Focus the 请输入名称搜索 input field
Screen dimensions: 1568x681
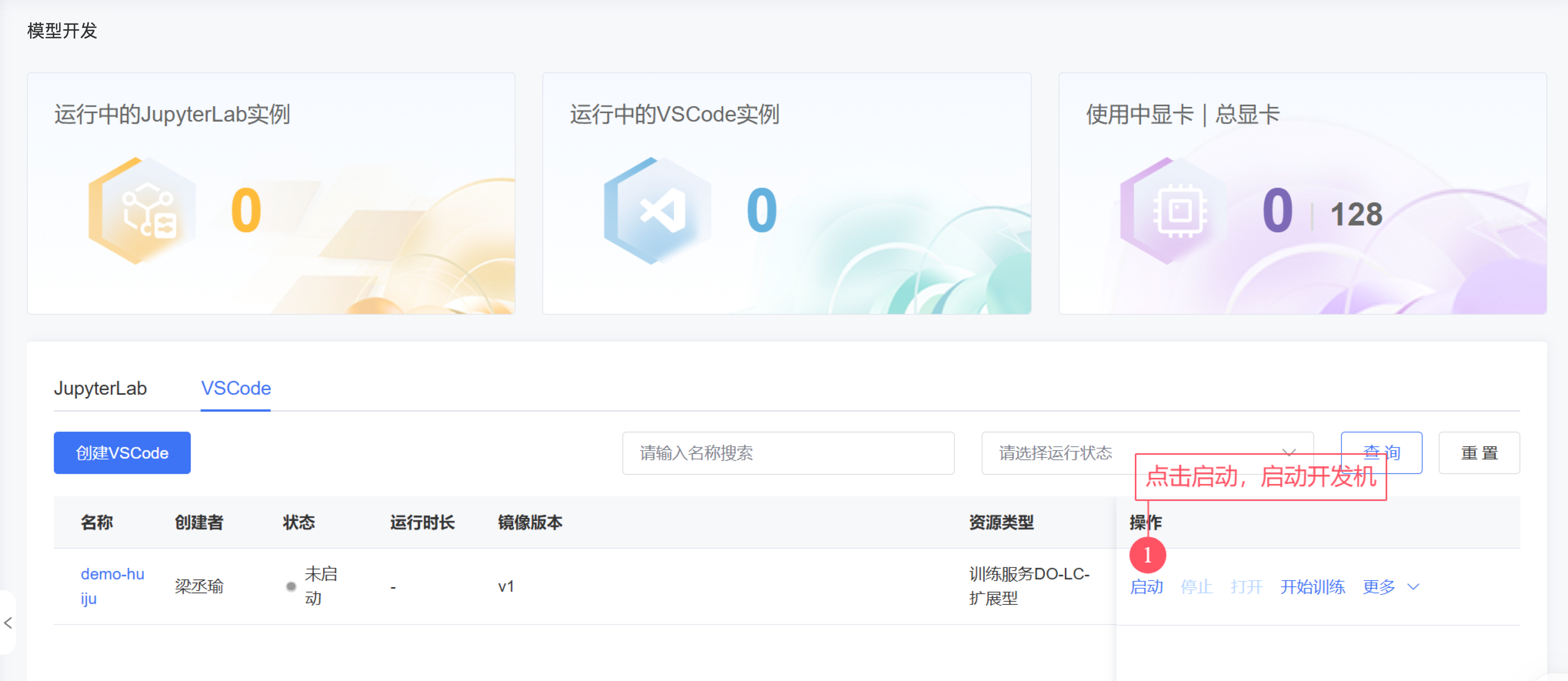787,453
